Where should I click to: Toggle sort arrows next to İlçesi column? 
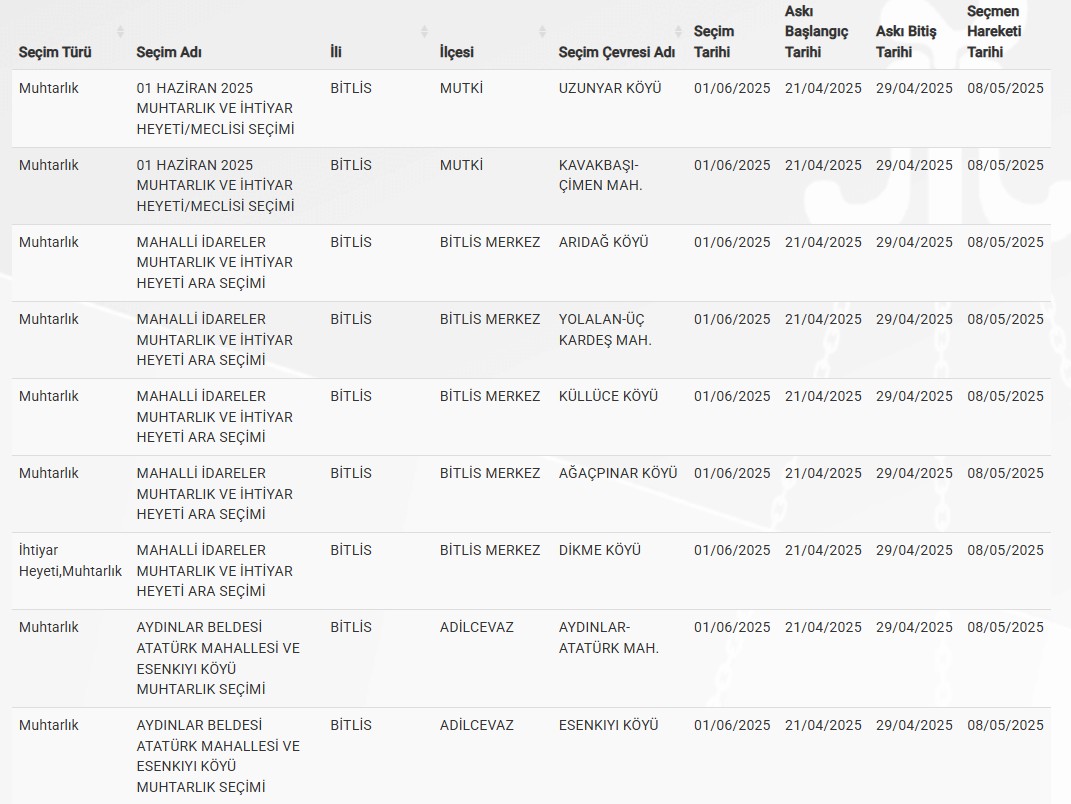coord(543,32)
